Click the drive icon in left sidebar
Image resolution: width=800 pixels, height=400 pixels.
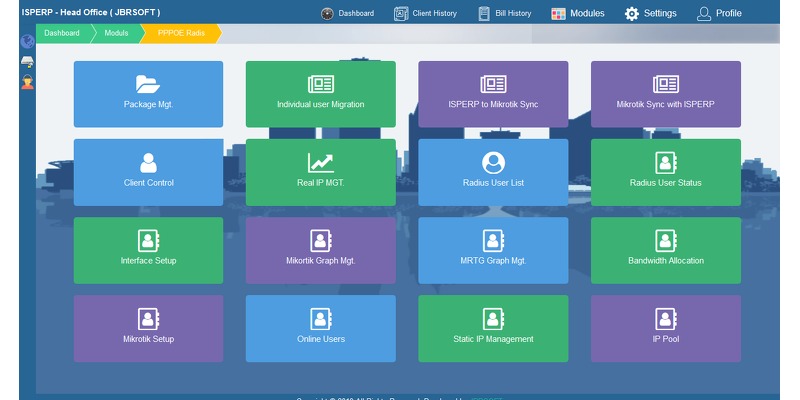(x=27, y=62)
